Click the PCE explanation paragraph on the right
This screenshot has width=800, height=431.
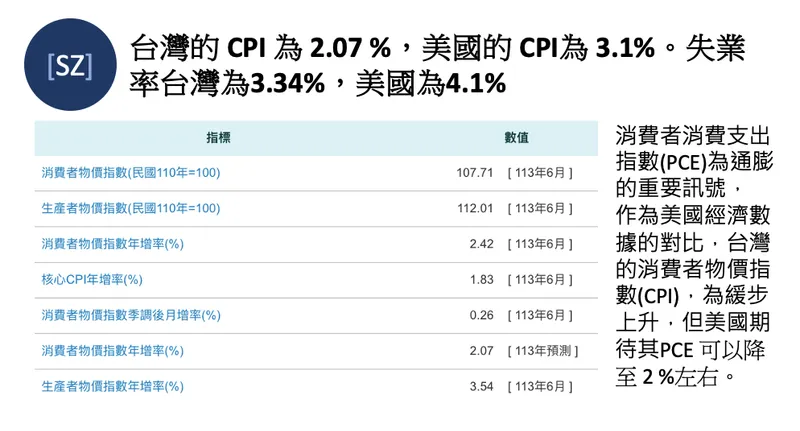click(x=694, y=255)
